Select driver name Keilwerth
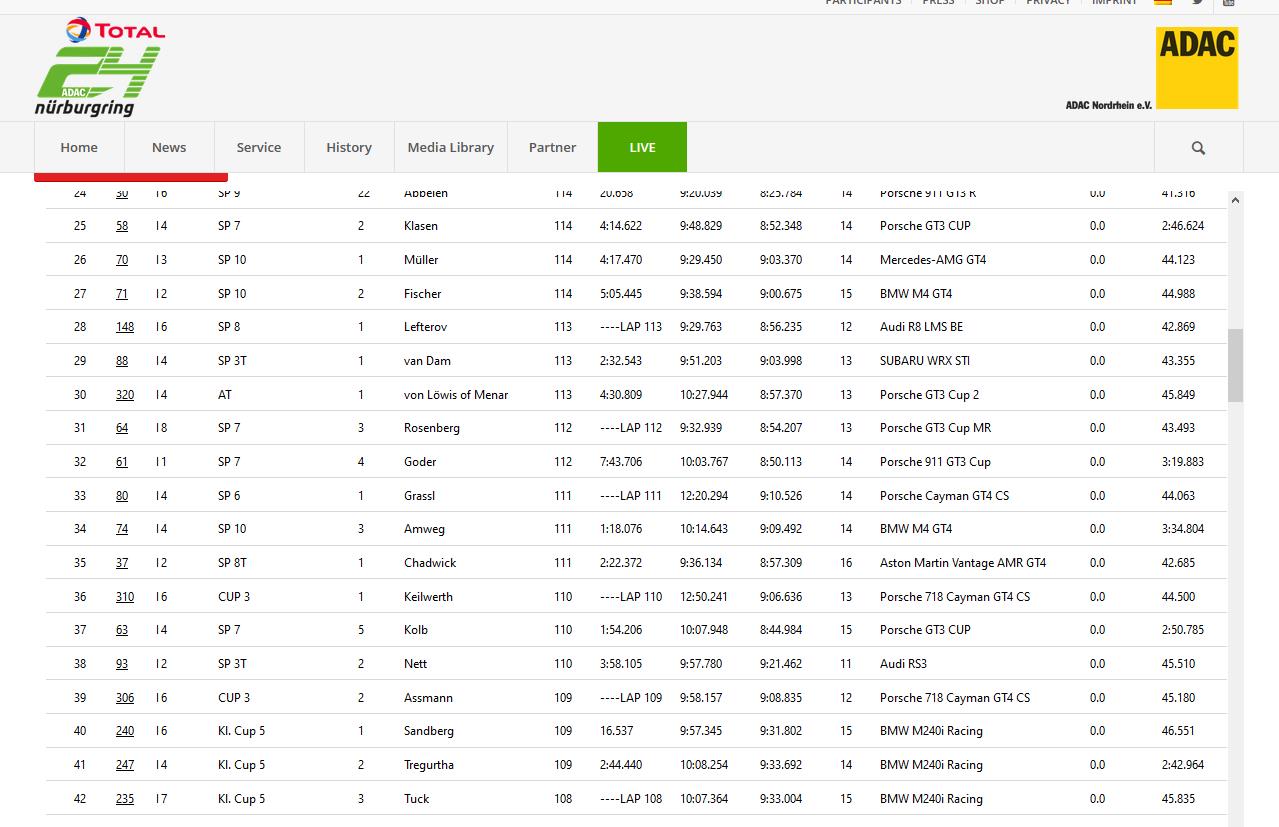1279x827 pixels. click(x=429, y=597)
